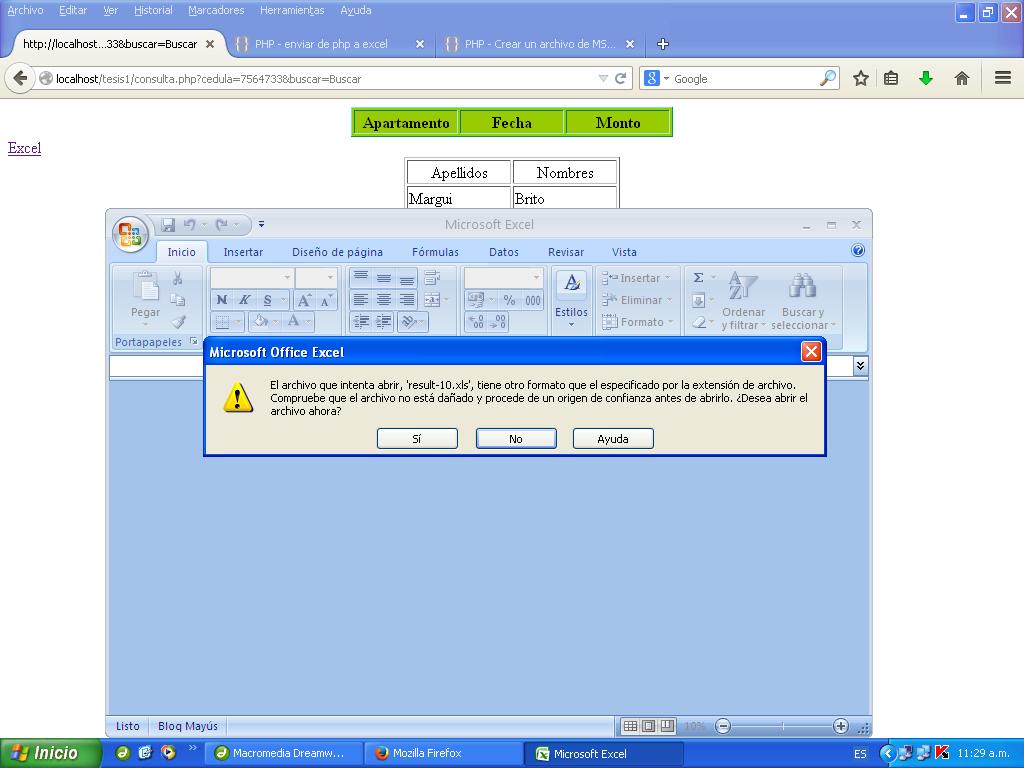Image resolution: width=1024 pixels, height=768 pixels.
Task: Open the Vista ribbon tab
Action: point(624,252)
